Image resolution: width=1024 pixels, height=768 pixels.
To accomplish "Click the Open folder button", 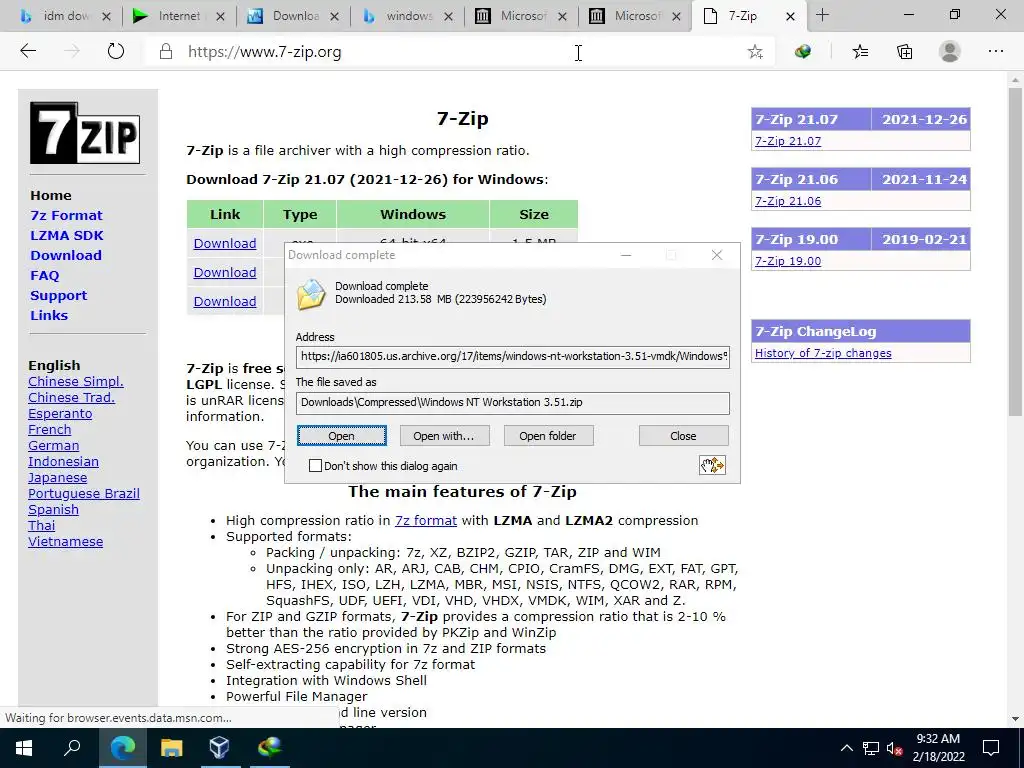I will [548, 436].
